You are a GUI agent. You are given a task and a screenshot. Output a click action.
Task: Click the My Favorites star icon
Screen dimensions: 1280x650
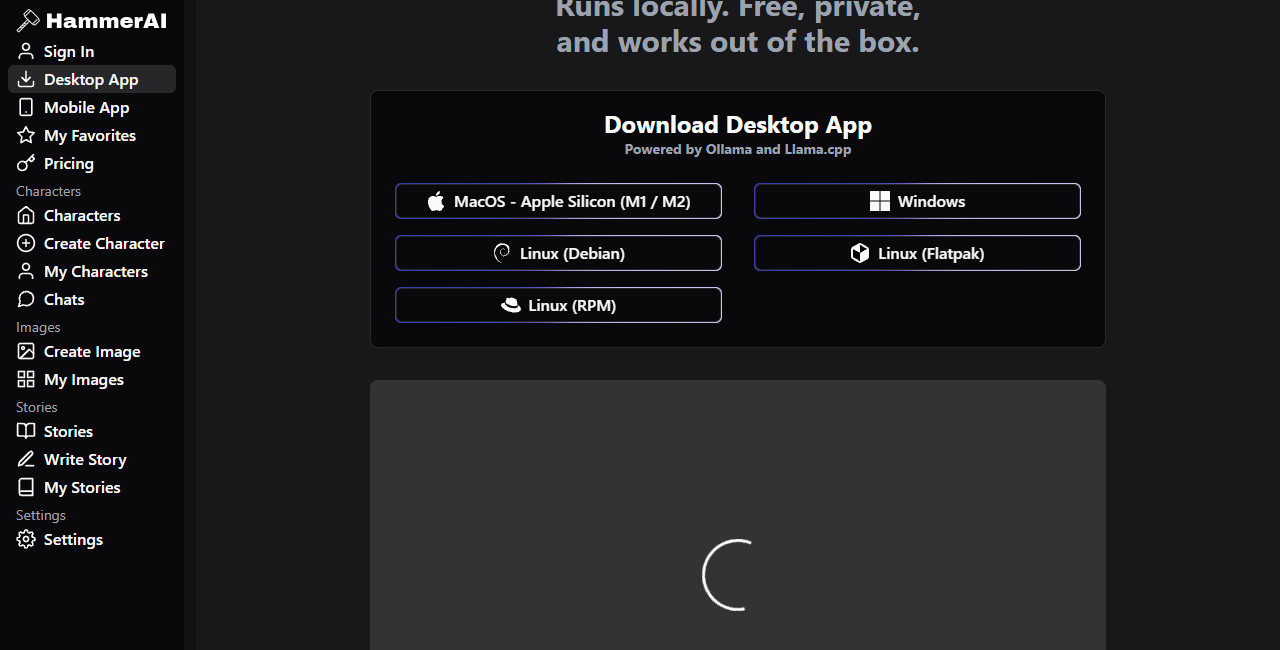coord(26,135)
